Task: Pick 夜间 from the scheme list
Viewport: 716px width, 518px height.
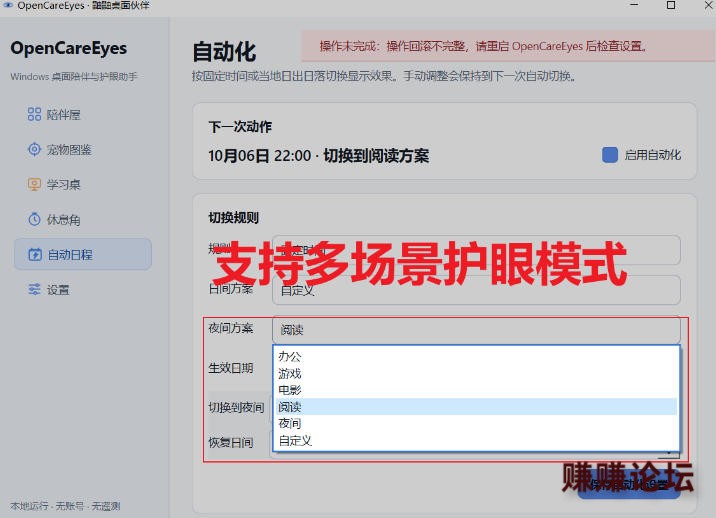Action: pos(476,423)
